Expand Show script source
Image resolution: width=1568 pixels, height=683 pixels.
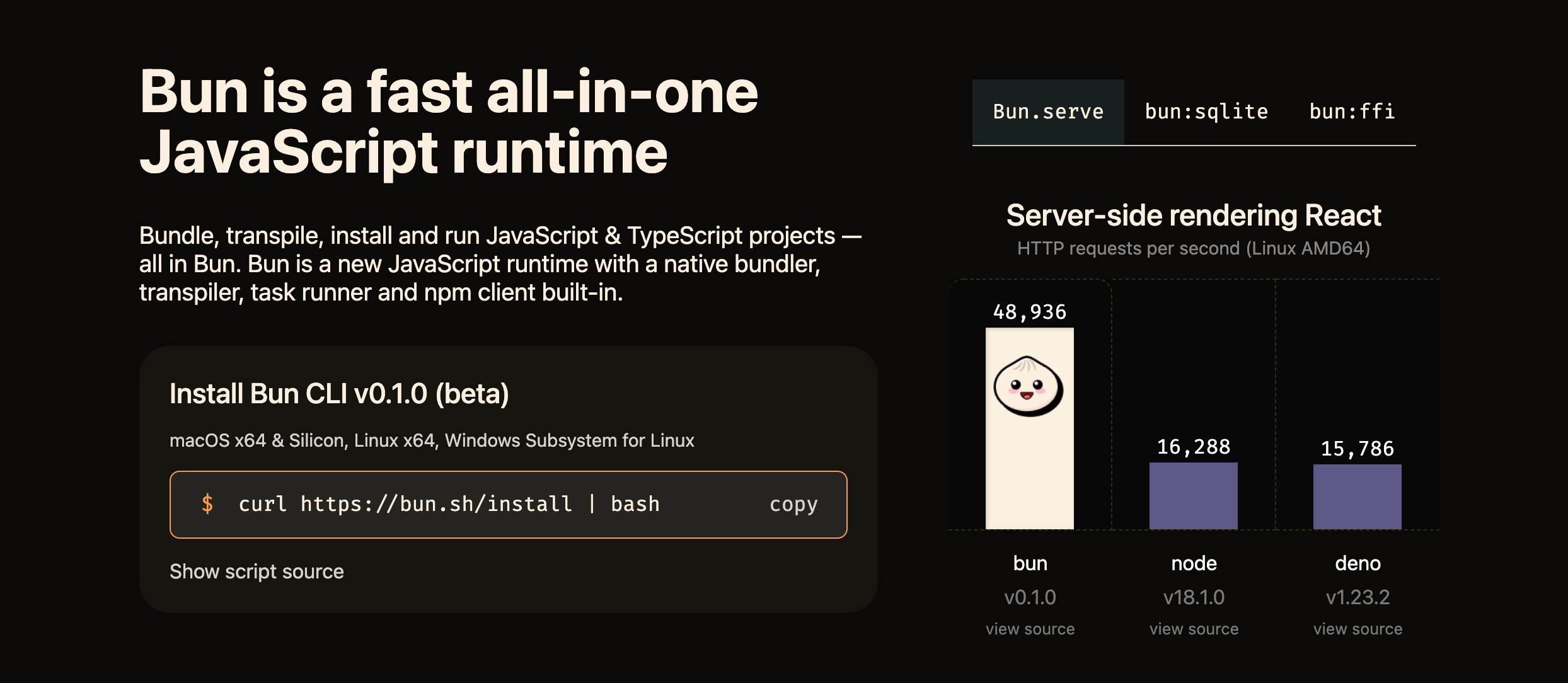257,571
